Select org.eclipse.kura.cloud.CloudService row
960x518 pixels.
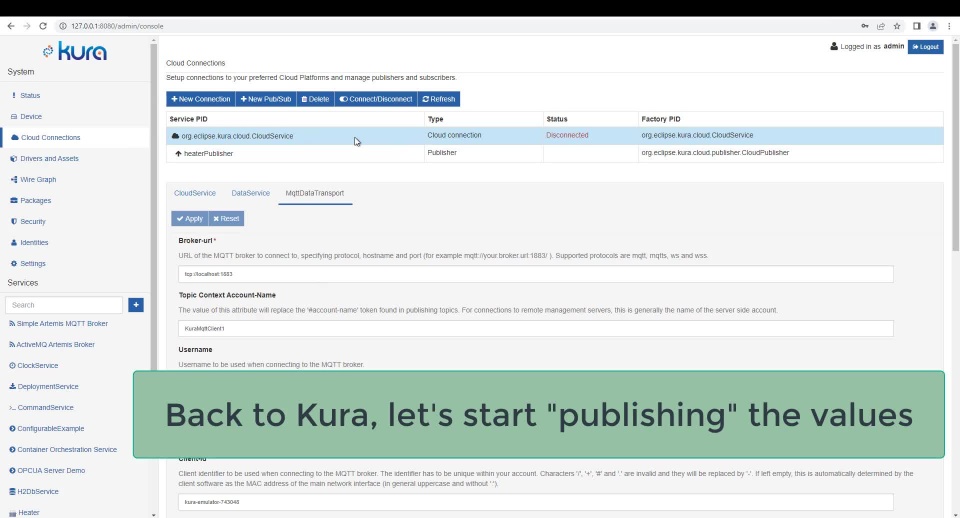[x=555, y=136]
